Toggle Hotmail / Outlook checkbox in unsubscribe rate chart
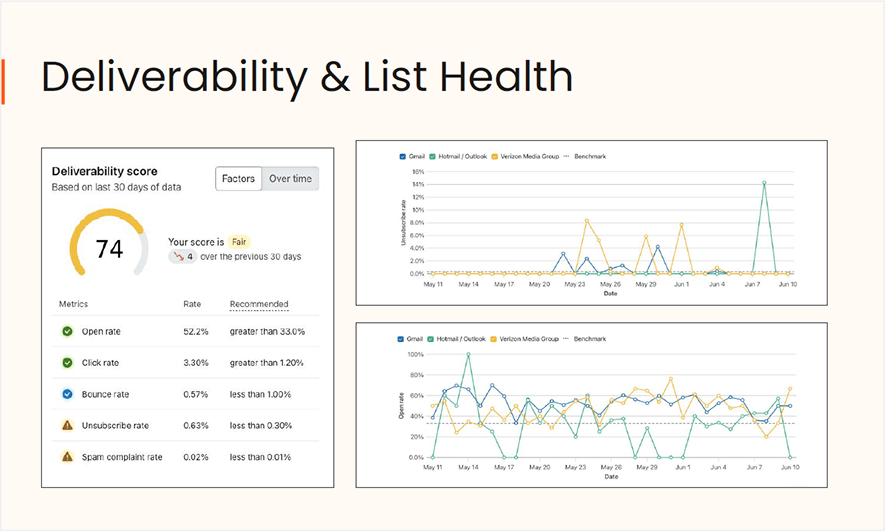 434,156
